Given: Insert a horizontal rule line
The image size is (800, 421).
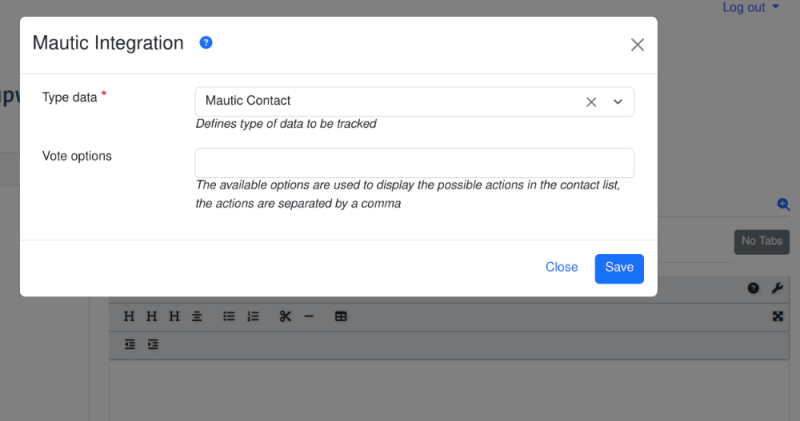Looking at the screenshot, I should click(309, 316).
